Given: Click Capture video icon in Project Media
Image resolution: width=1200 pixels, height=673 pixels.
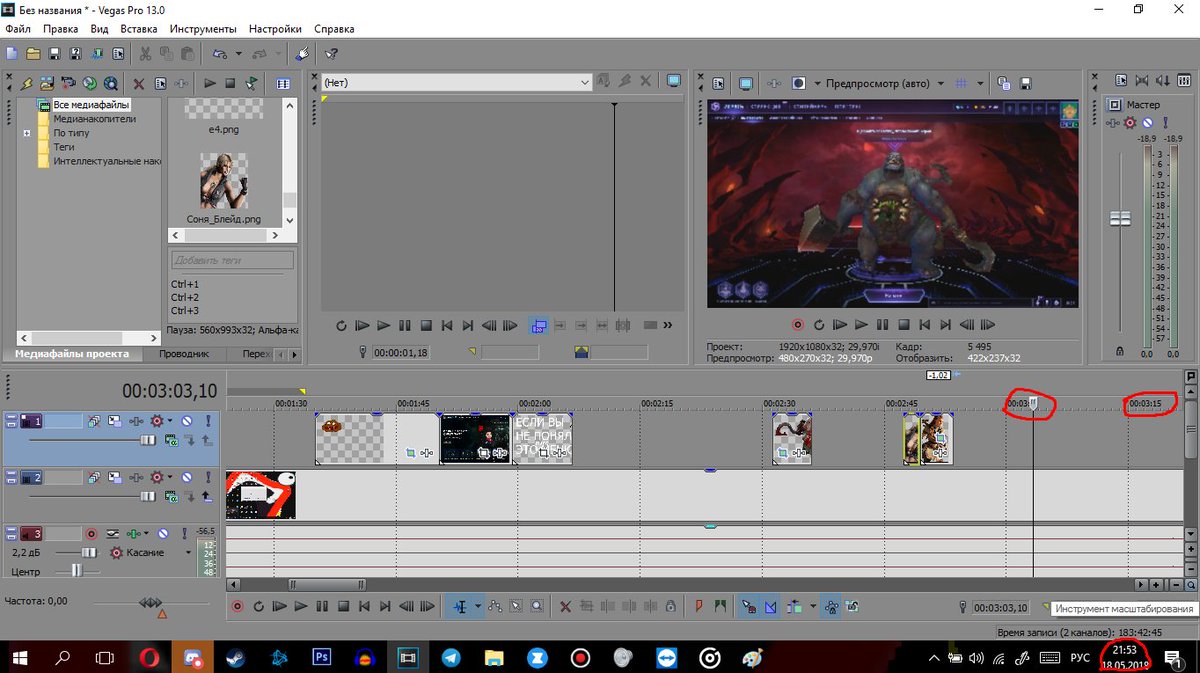Looking at the screenshot, I should 69,84.
